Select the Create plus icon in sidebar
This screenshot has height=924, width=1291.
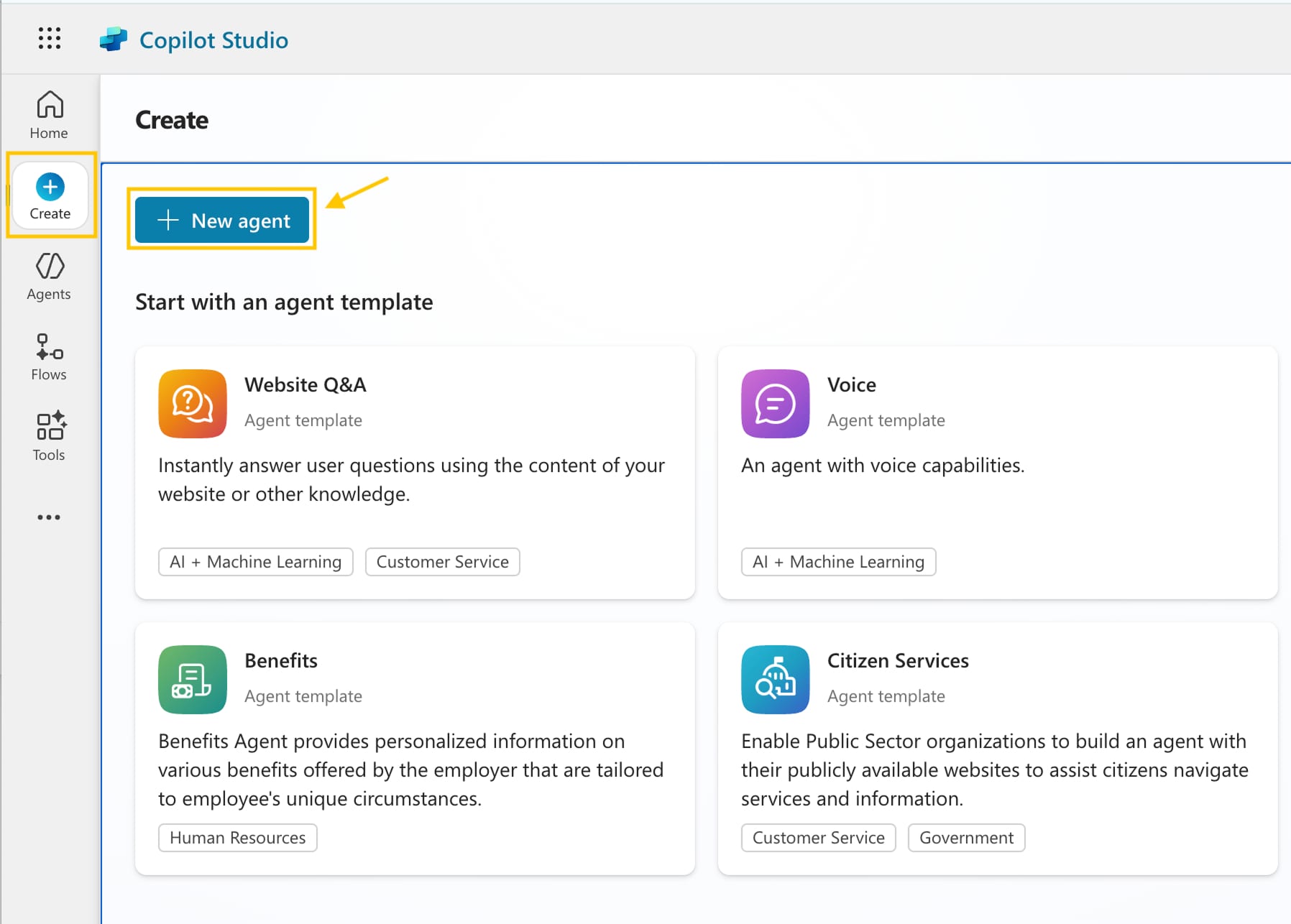click(x=50, y=188)
